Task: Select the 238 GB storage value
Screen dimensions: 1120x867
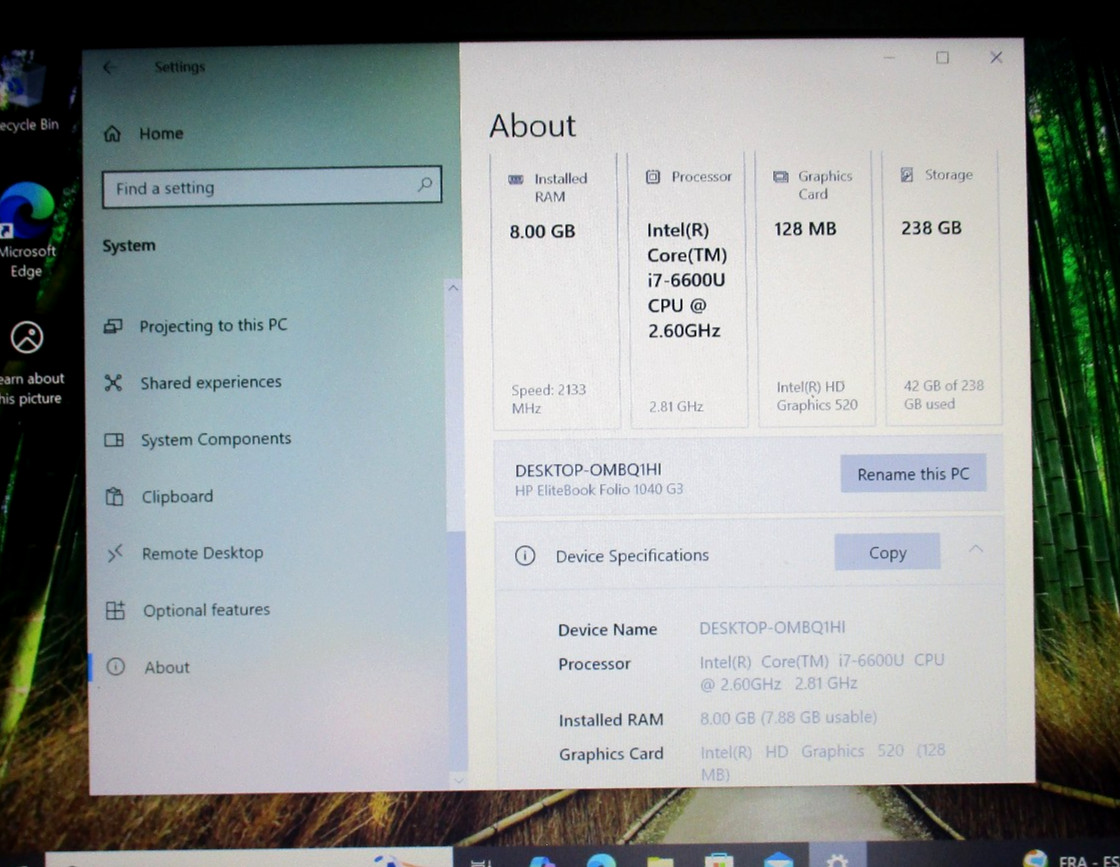Action: (931, 228)
